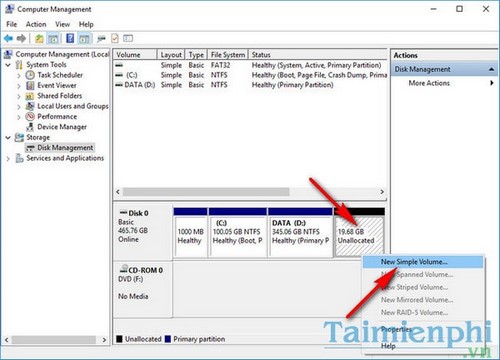Choose Properties in the context menu
This screenshot has height=360, width=500.
423,329
